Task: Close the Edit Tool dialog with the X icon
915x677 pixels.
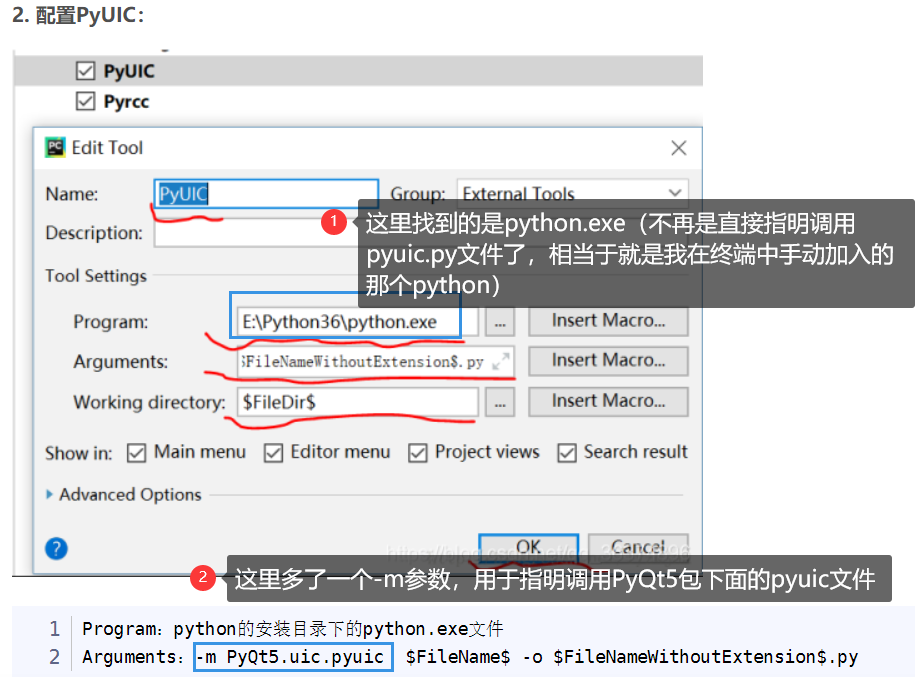Action: tap(678, 147)
